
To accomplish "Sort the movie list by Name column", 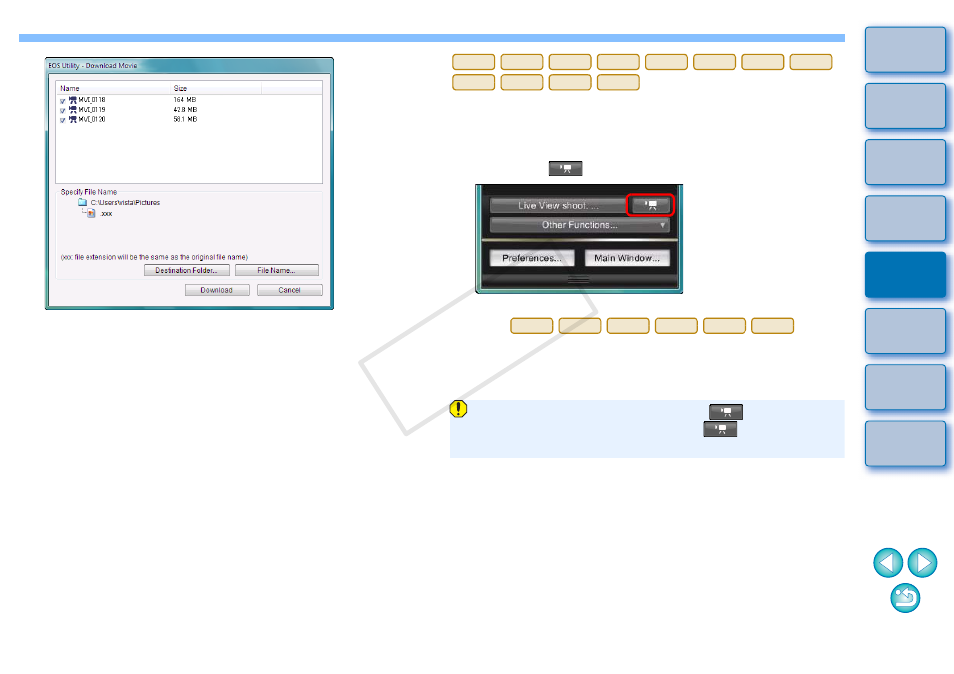I will pyautogui.click(x=114, y=89).
